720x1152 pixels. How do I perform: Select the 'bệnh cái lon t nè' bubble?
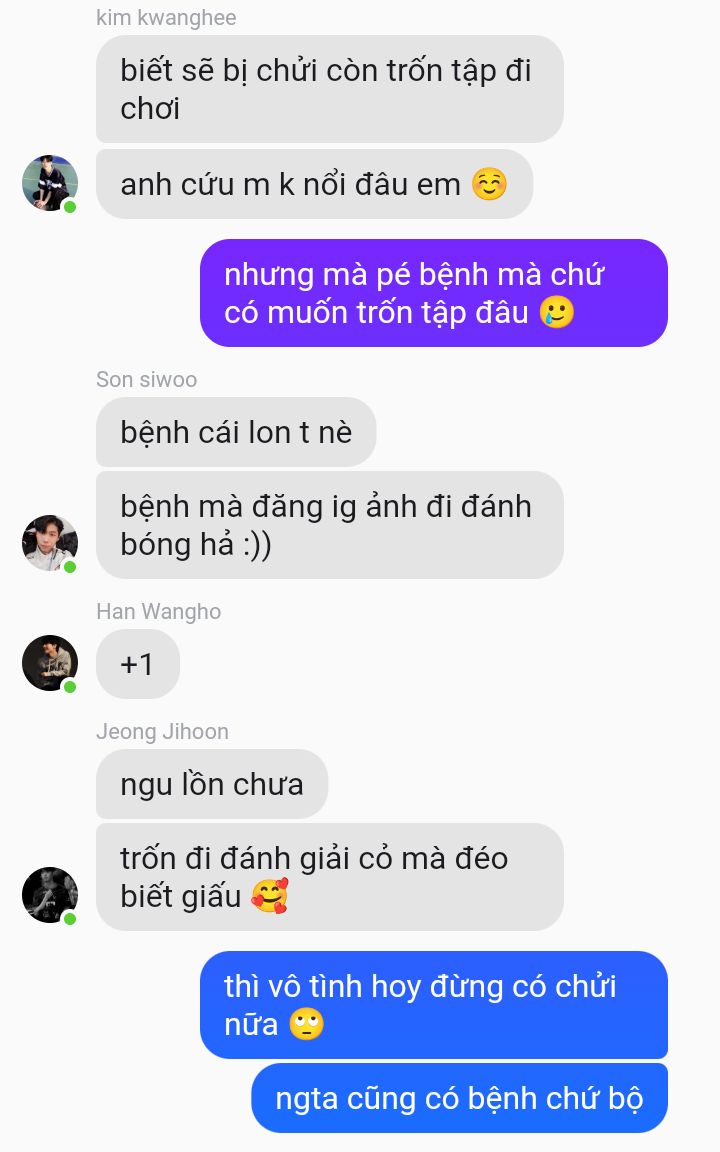click(236, 432)
